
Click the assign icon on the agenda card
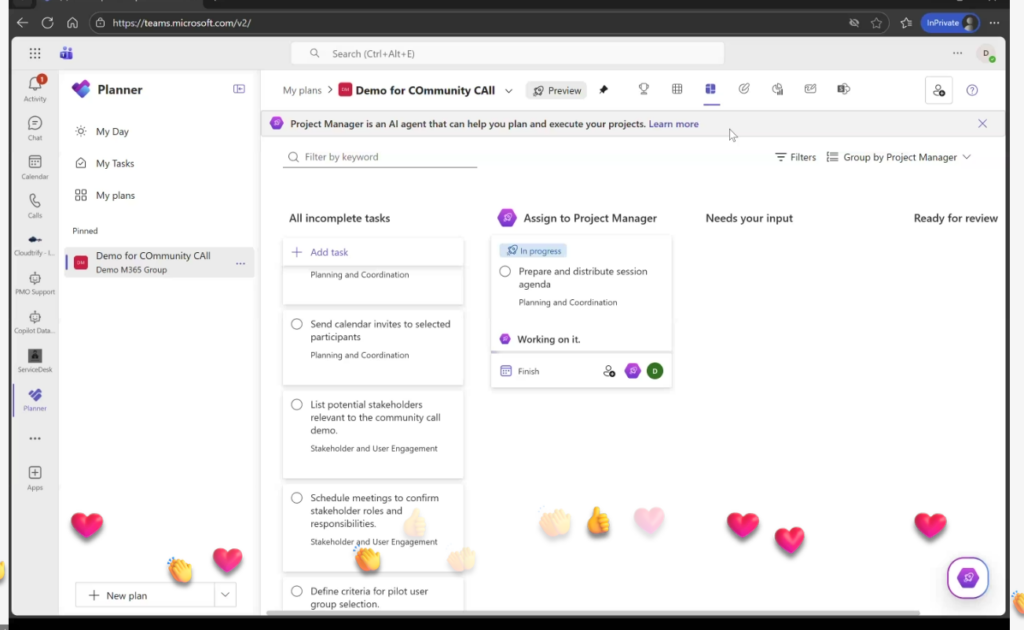609,371
